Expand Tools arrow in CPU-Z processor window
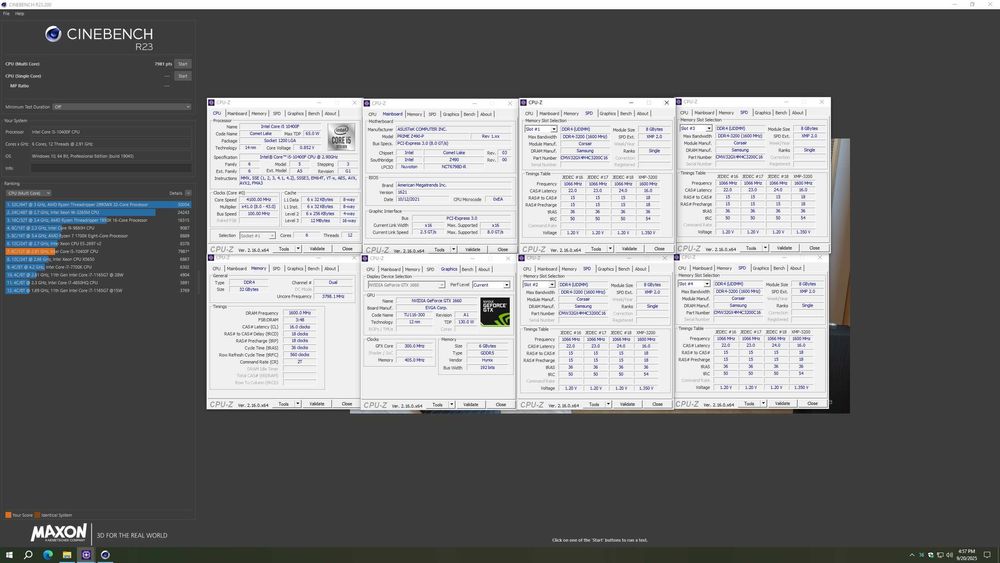The height and width of the screenshot is (563, 1000). [x=298, y=249]
